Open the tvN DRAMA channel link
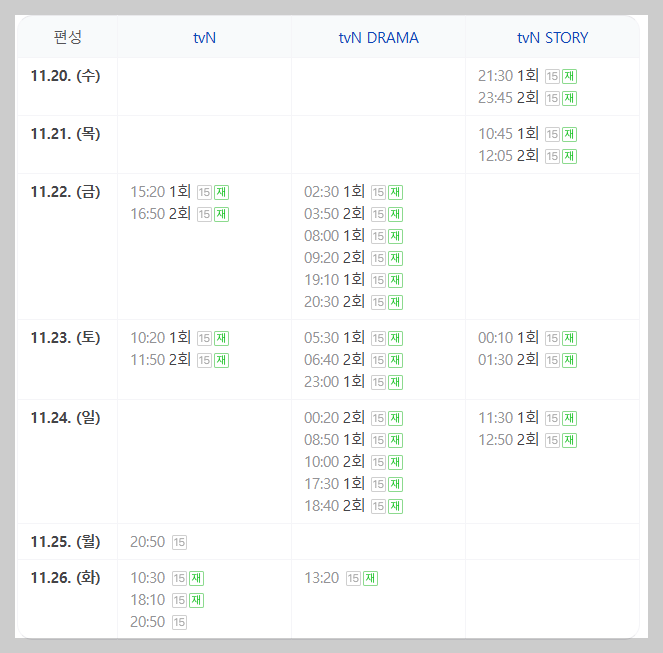This screenshot has width=663, height=653. tap(378, 38)
